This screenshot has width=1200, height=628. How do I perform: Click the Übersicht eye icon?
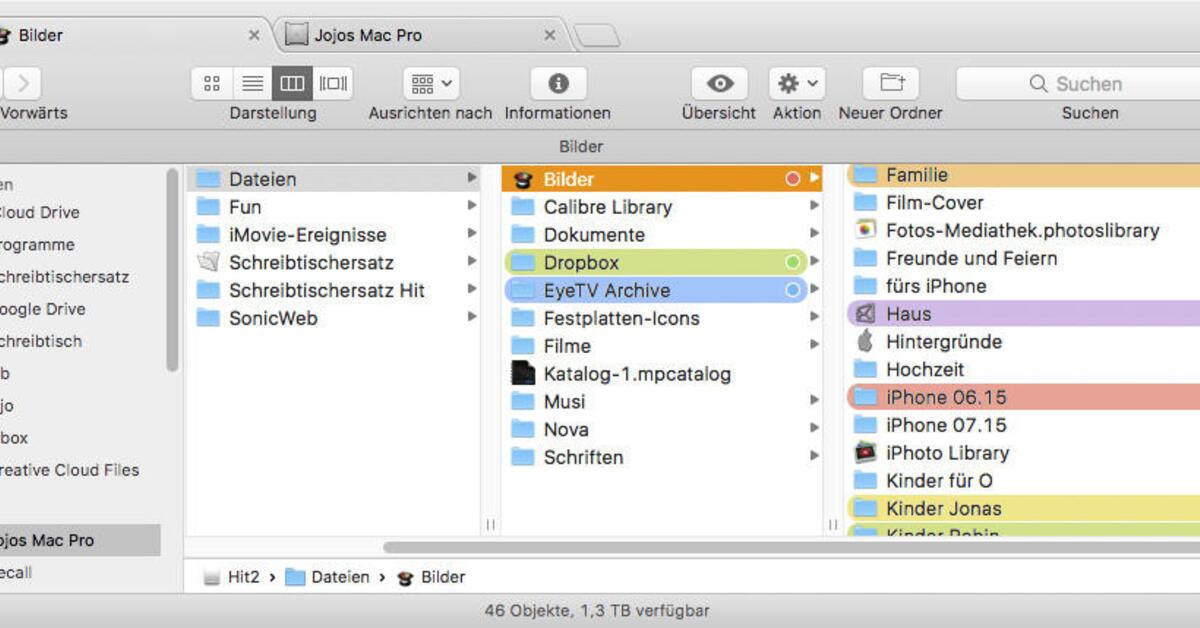tap(720, 84)
